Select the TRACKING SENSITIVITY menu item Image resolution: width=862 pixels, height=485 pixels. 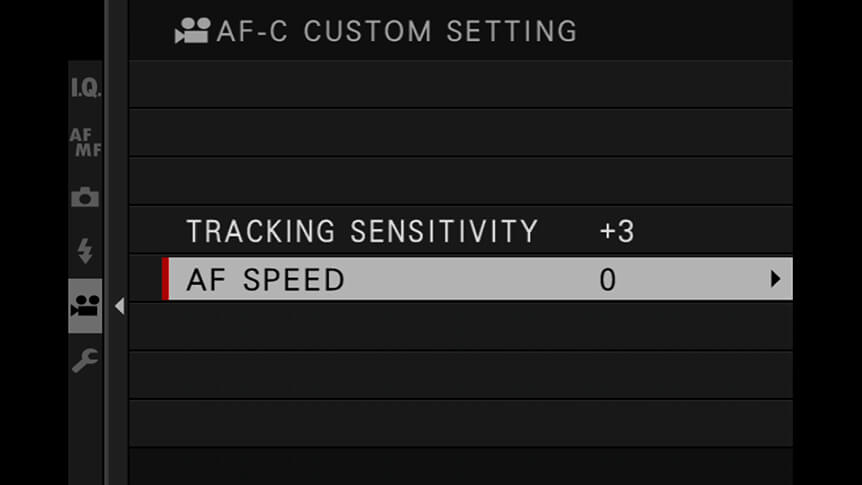coord(362,231)
